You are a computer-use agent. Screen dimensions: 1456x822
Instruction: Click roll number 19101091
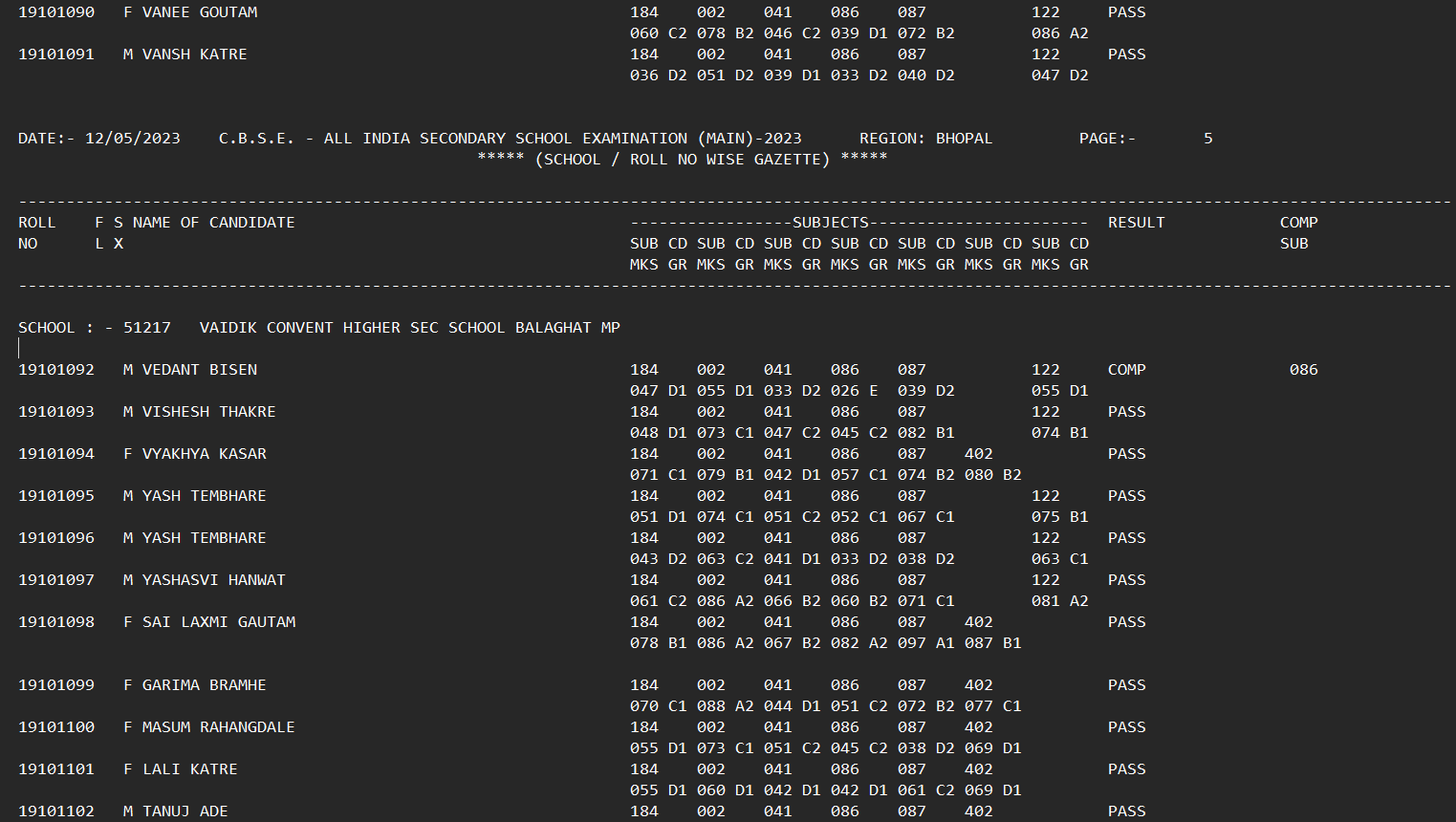(x=56, y=54)
